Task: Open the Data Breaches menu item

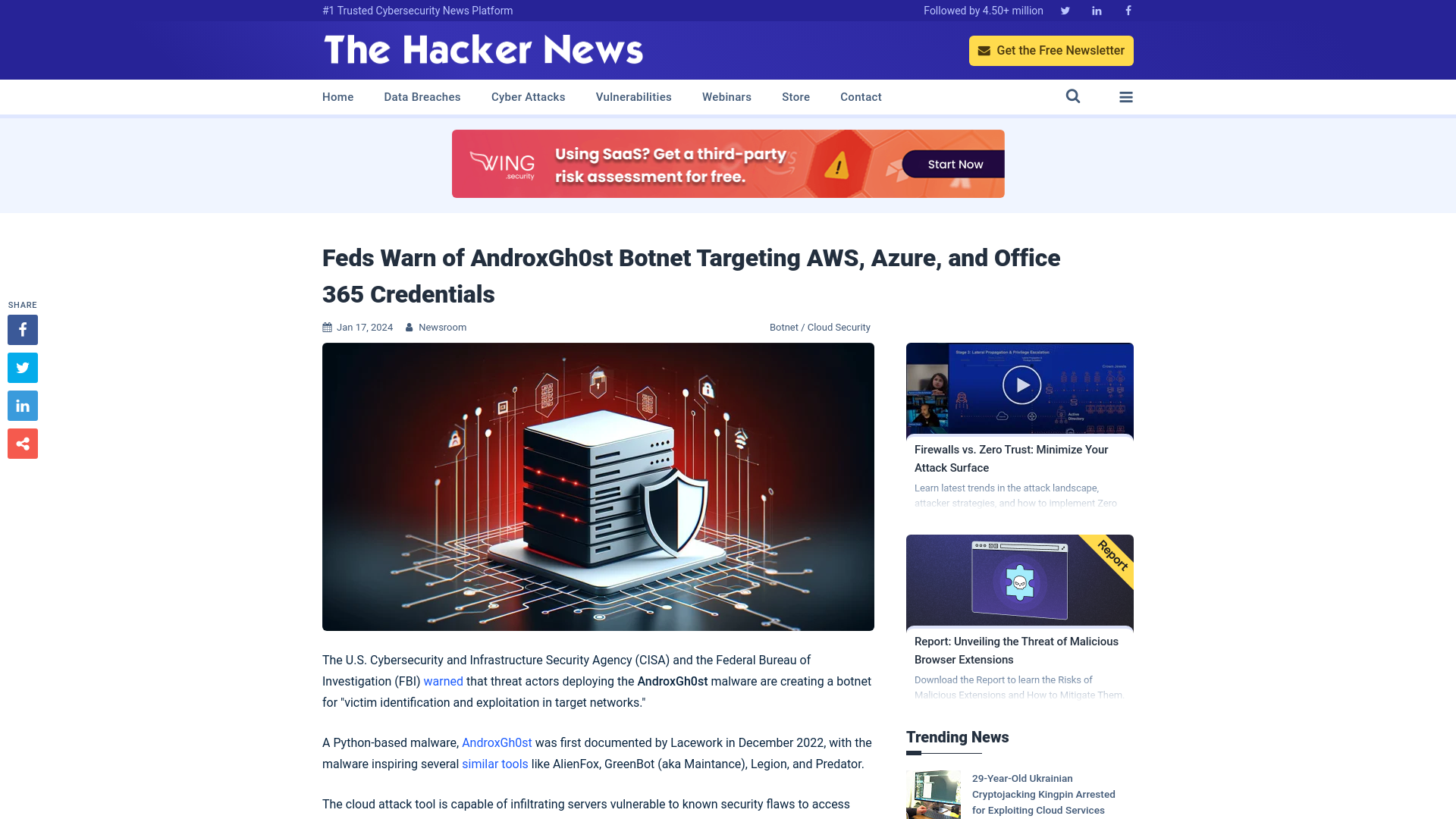Action: pos(422,96)
